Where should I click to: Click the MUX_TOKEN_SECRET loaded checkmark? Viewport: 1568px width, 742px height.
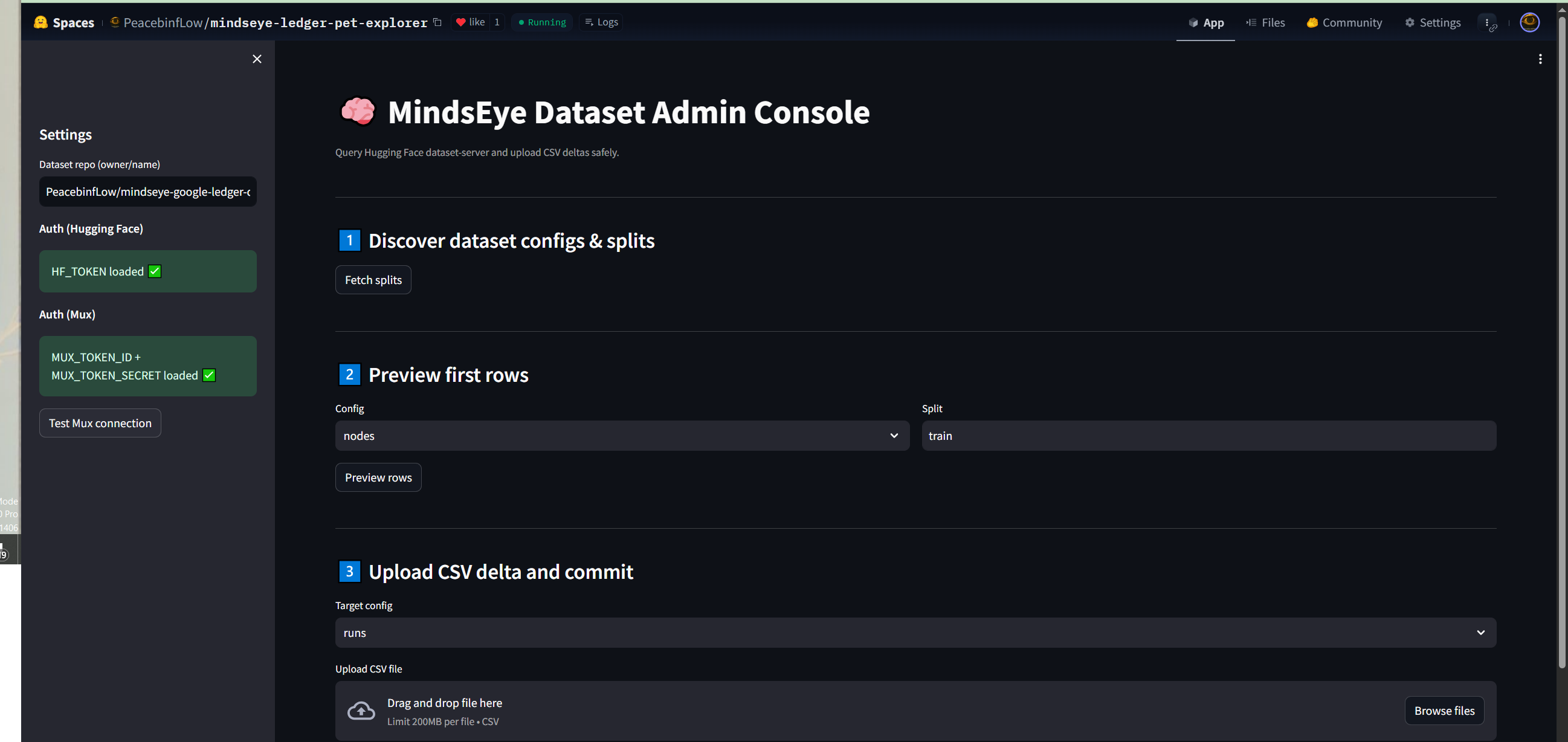[x=209, y=376]
